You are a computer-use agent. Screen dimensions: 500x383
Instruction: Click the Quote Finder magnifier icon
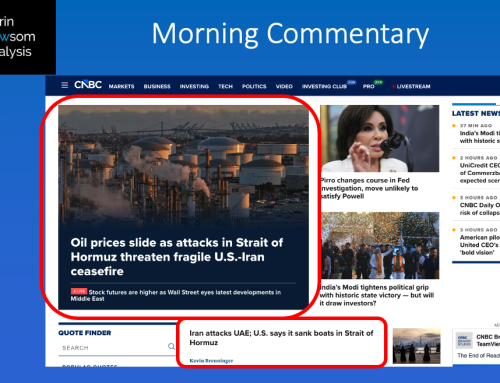(171, 346)
